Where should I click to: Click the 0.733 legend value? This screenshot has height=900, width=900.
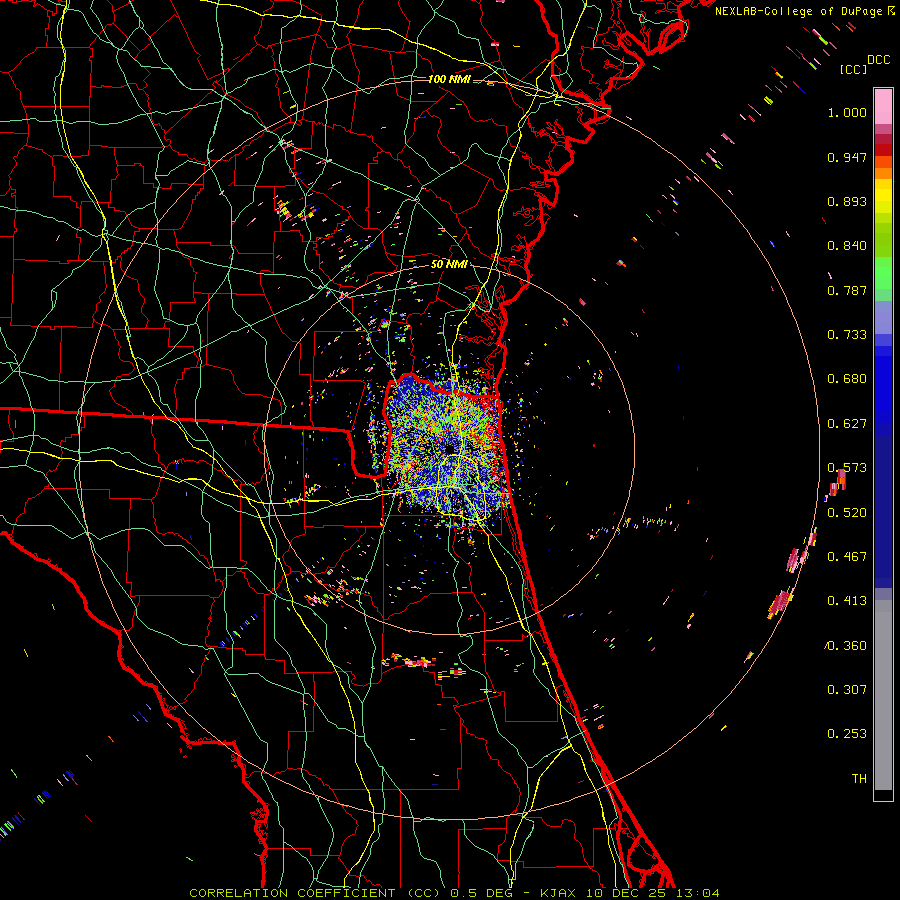847,335
